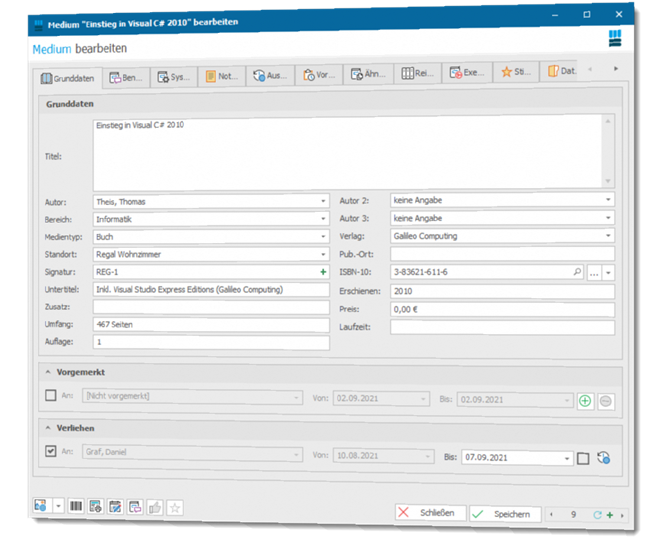Click the empty Pub.-Ort input field

(x=502, y=254)
